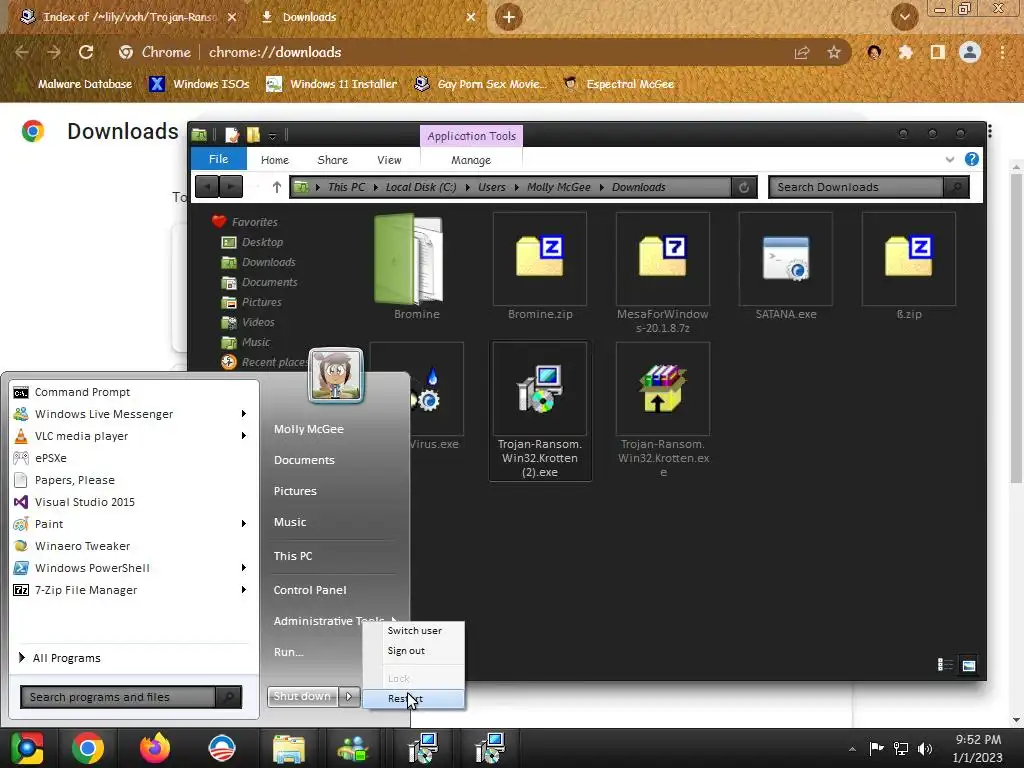Viewport: 1024px width, 768px height.
Task: Switch to details view in Explorer
Action: pyautogui.click(x=945, y=665)
